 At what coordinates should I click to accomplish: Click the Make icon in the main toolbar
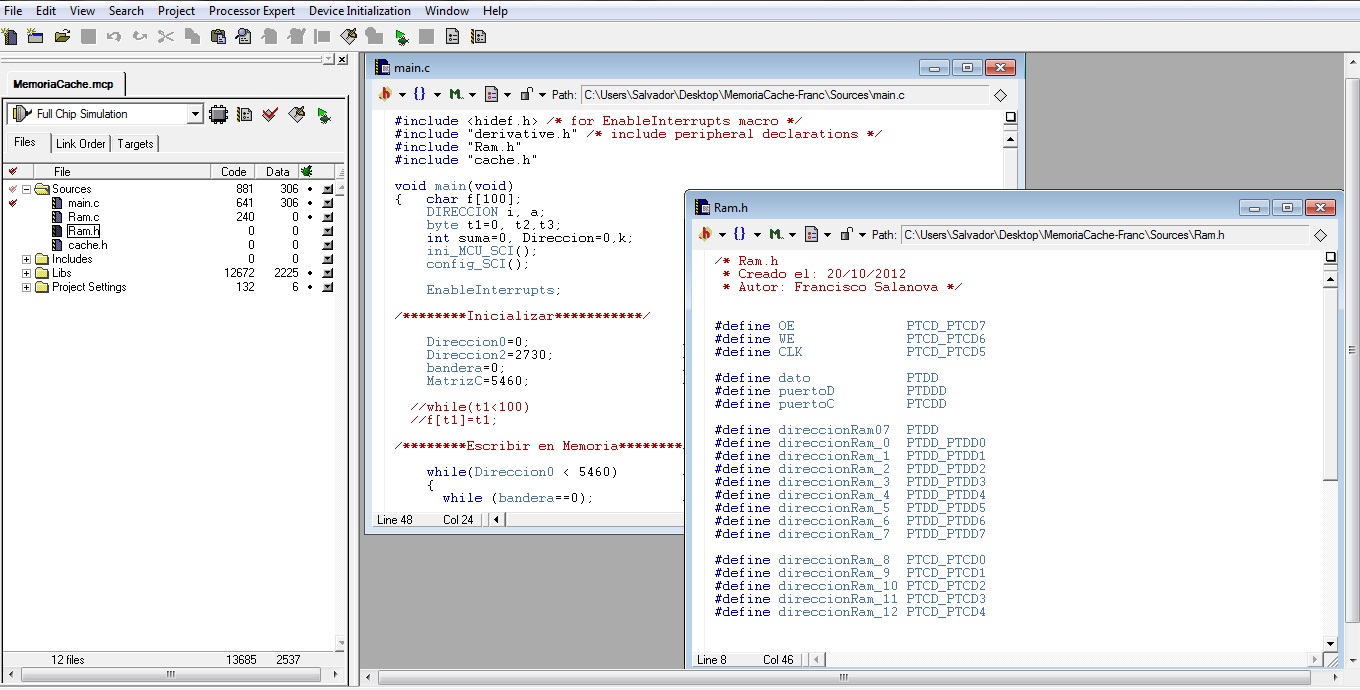(349, 36)
